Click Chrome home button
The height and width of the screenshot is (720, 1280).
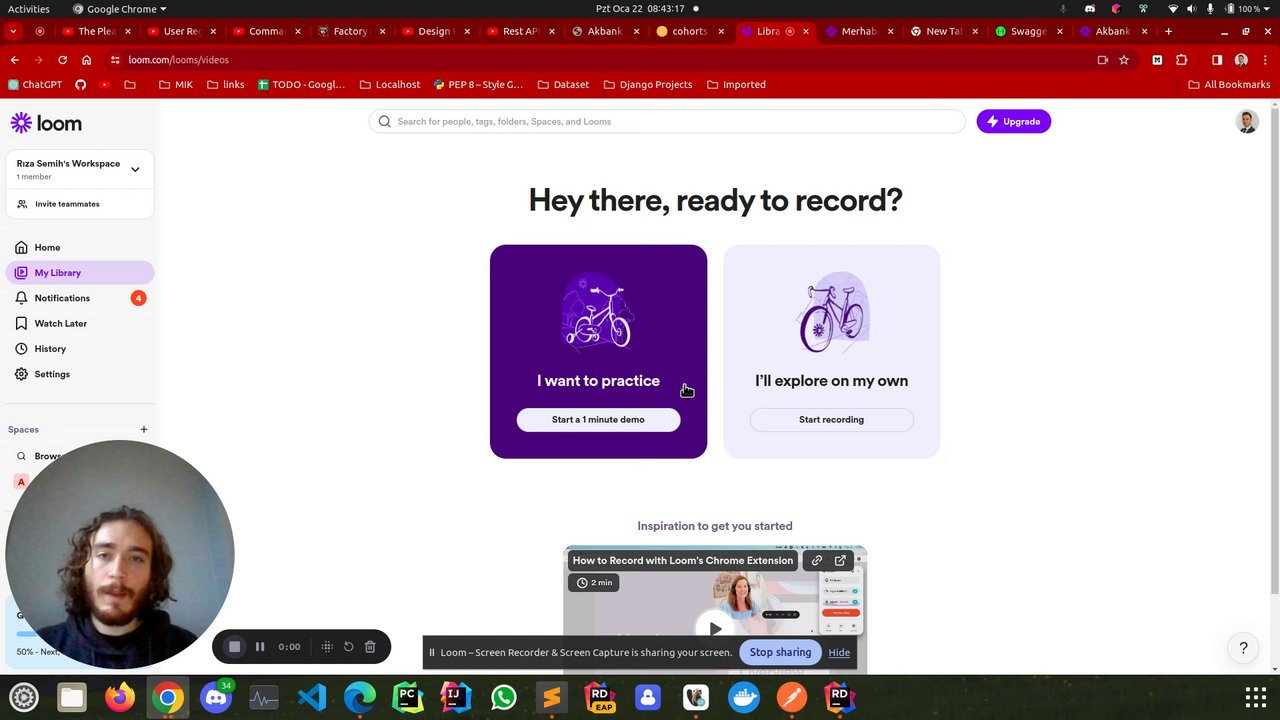tap(86, 60)
